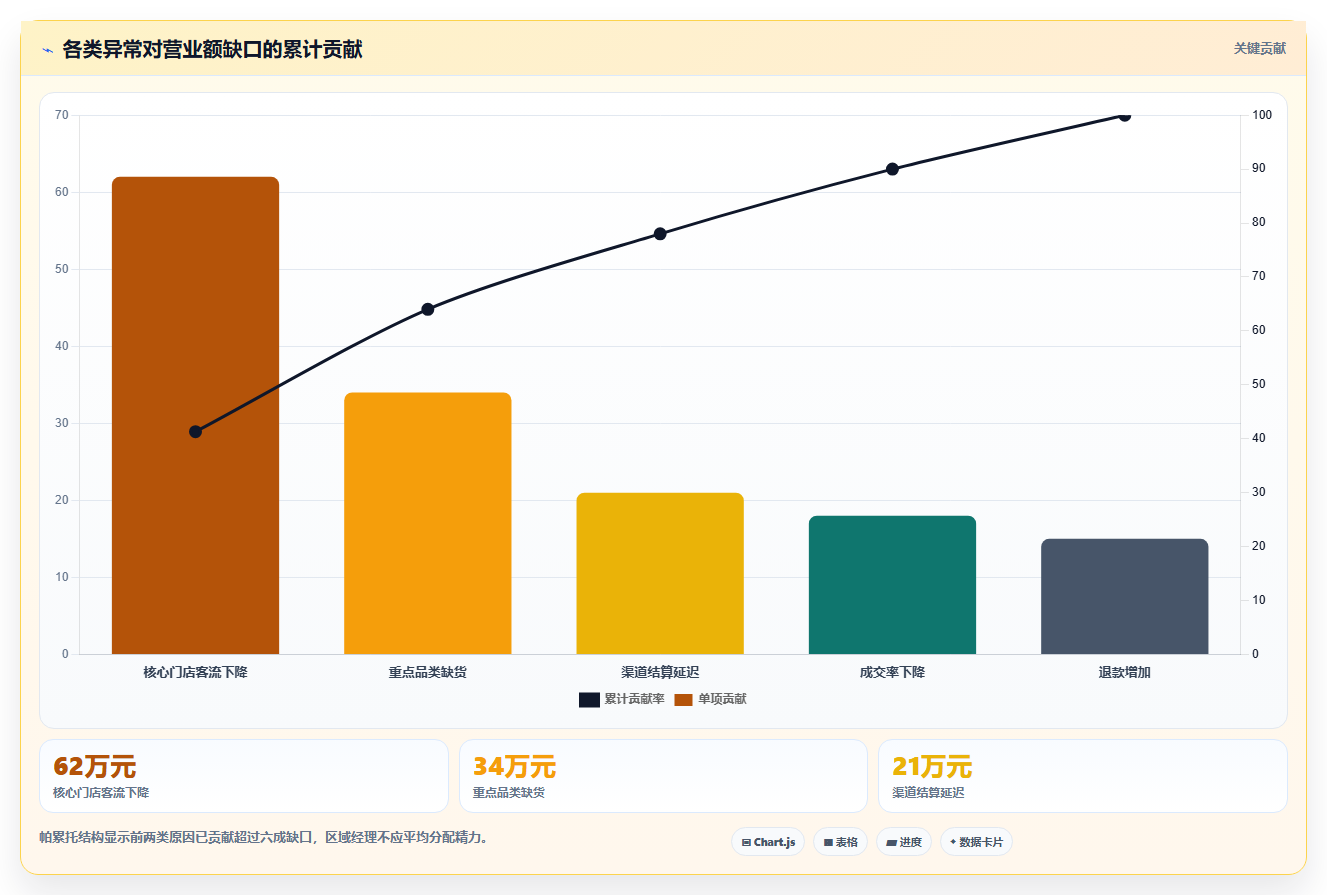Screen dimensions: 1327x895
Task: Click the 退款增加 x-axis label
Action: click(1124, 672)
